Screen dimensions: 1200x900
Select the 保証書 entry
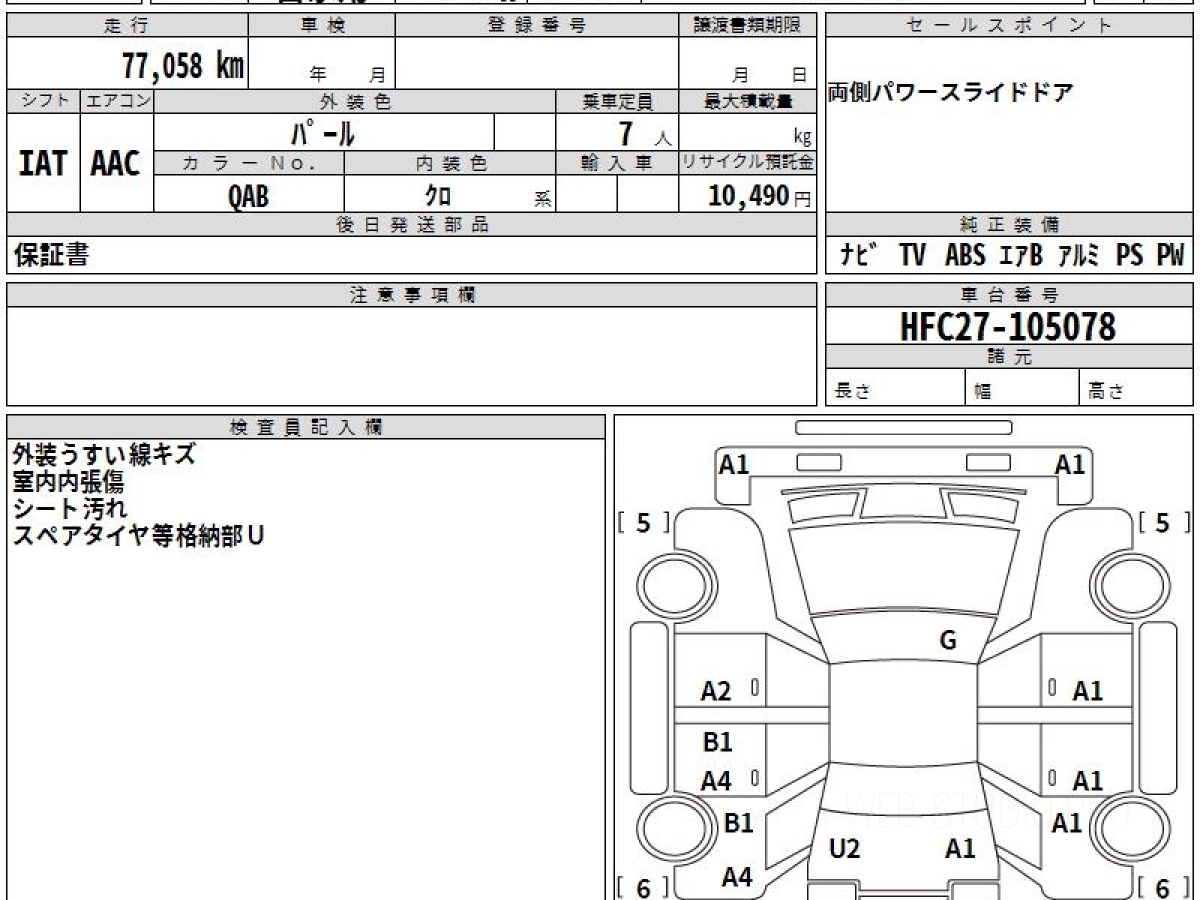pos(51,256)
